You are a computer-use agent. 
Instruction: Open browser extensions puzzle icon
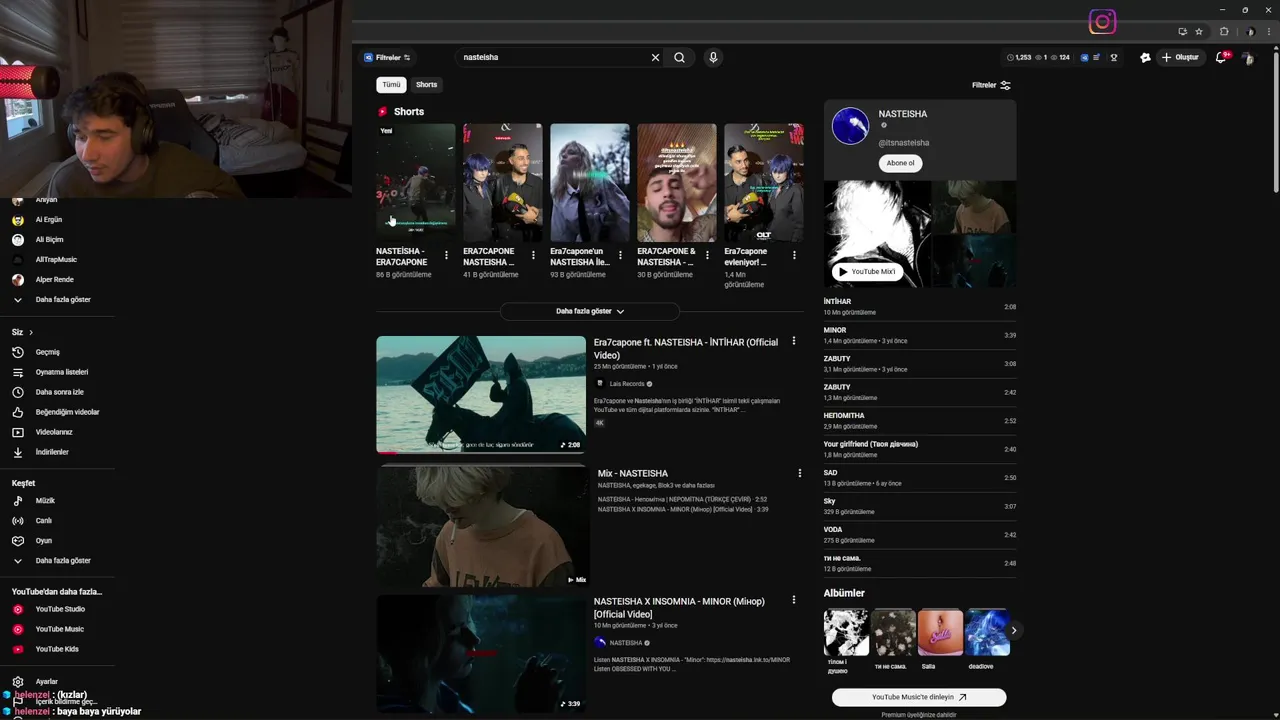point(1224,31)
